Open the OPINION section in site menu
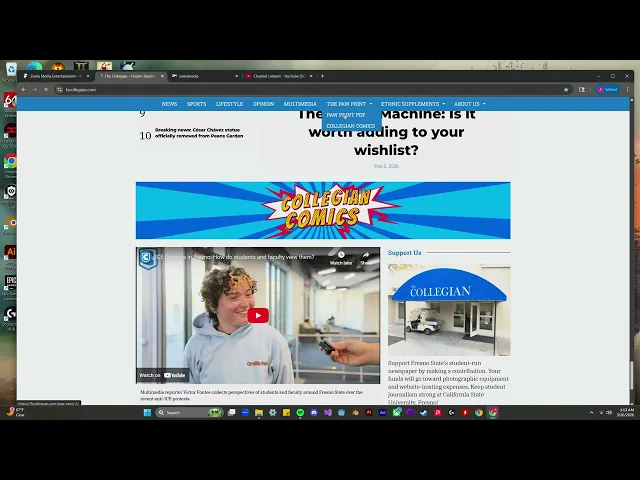Viewport: 640px width, 480px height. point(263,104)
